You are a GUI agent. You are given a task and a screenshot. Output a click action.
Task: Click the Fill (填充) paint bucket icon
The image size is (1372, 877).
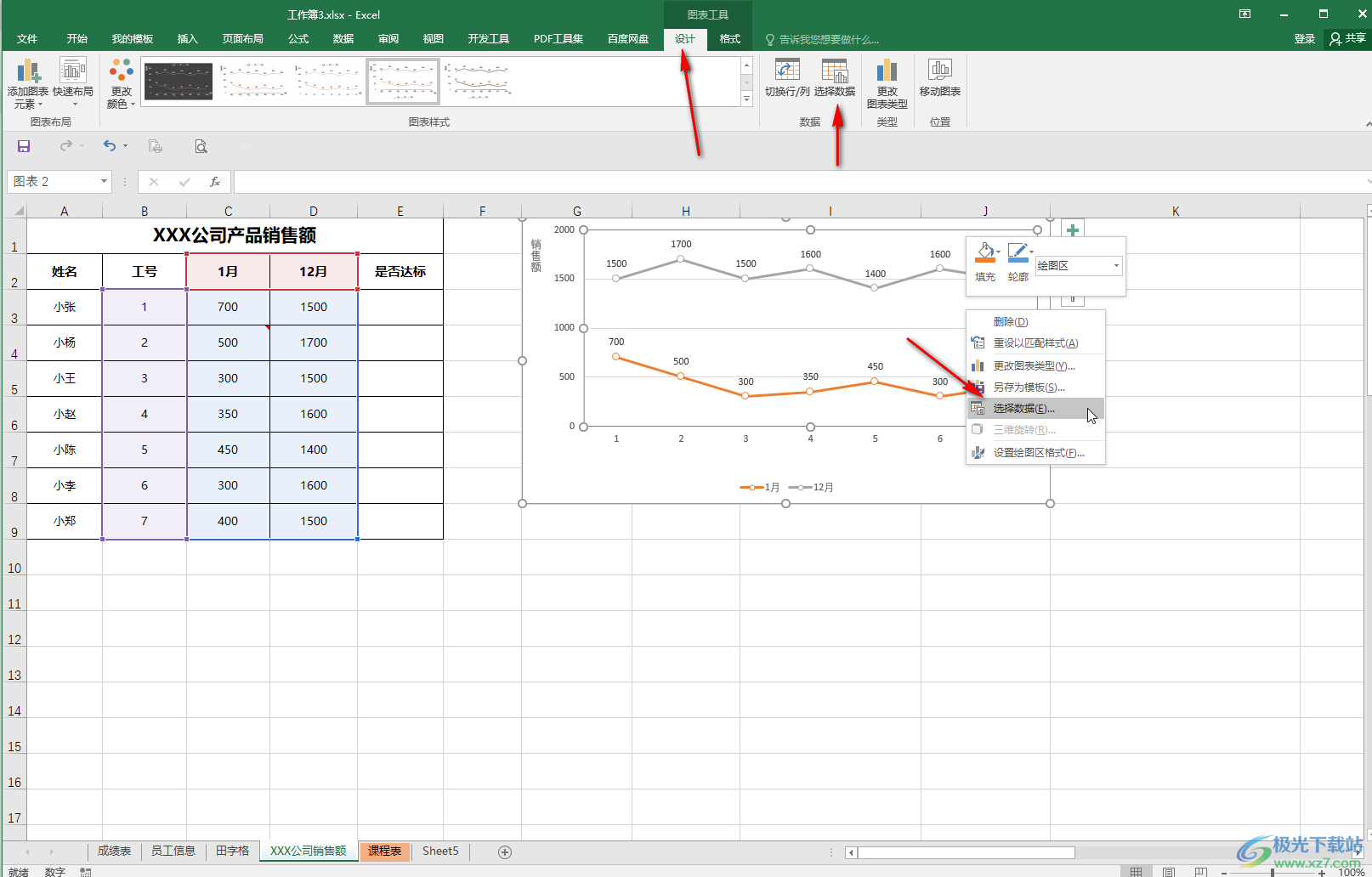coord(985,252)
